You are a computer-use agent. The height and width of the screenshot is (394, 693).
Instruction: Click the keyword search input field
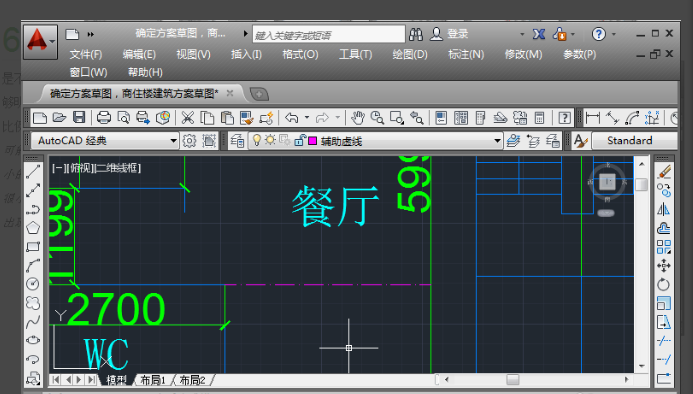329,34
